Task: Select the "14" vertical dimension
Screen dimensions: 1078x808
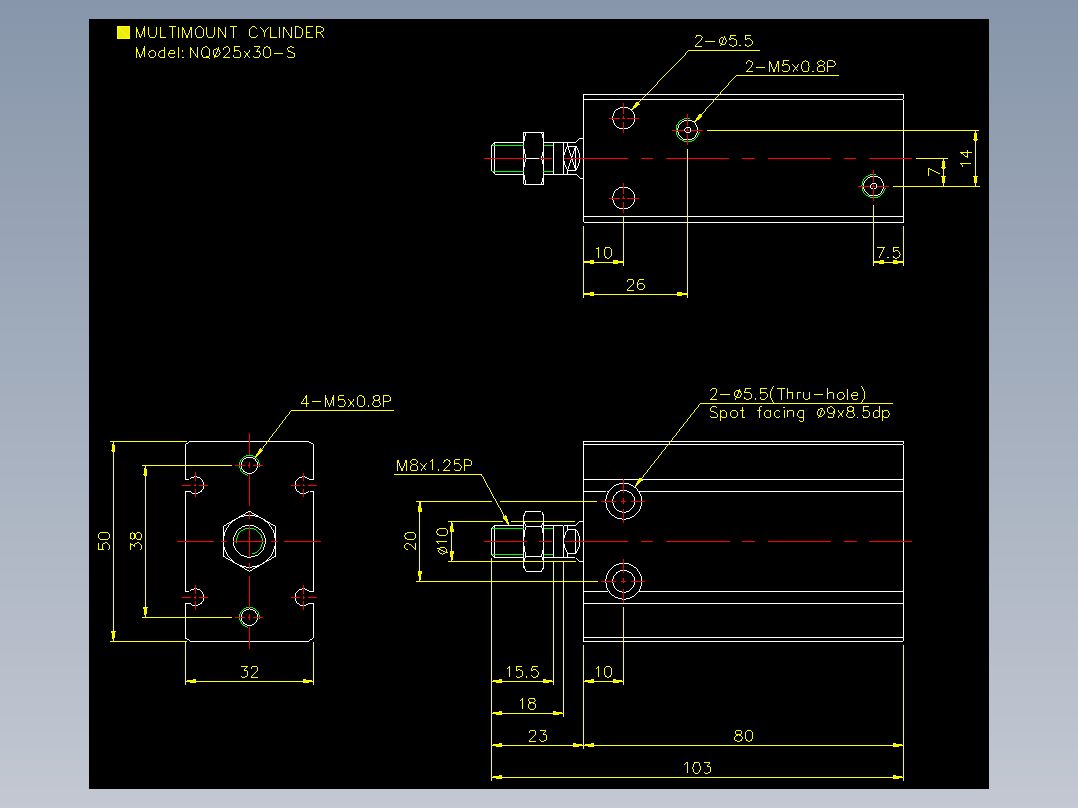Action: coord(966,157)
